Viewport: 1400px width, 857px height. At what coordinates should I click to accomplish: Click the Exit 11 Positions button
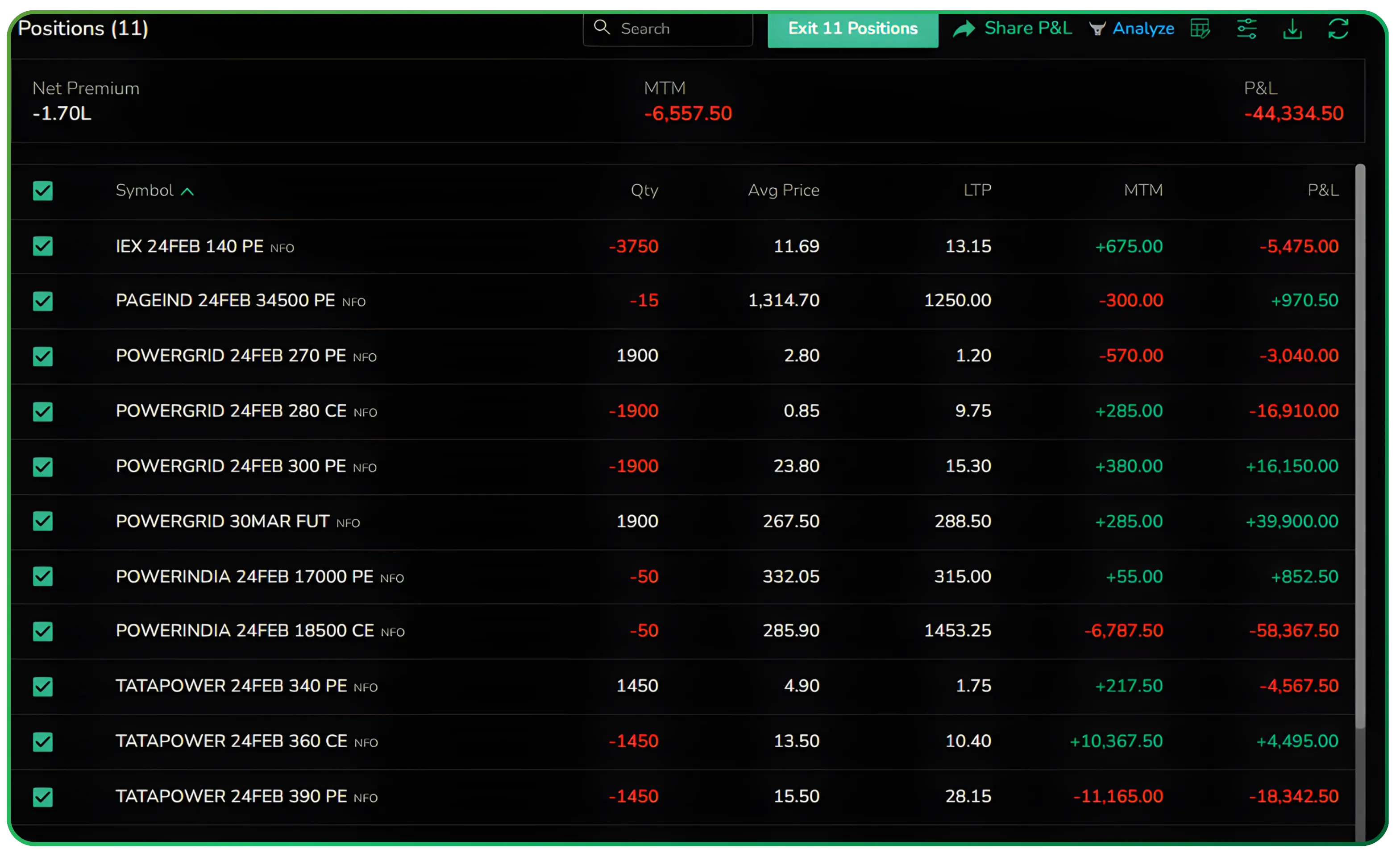point(852,29)
